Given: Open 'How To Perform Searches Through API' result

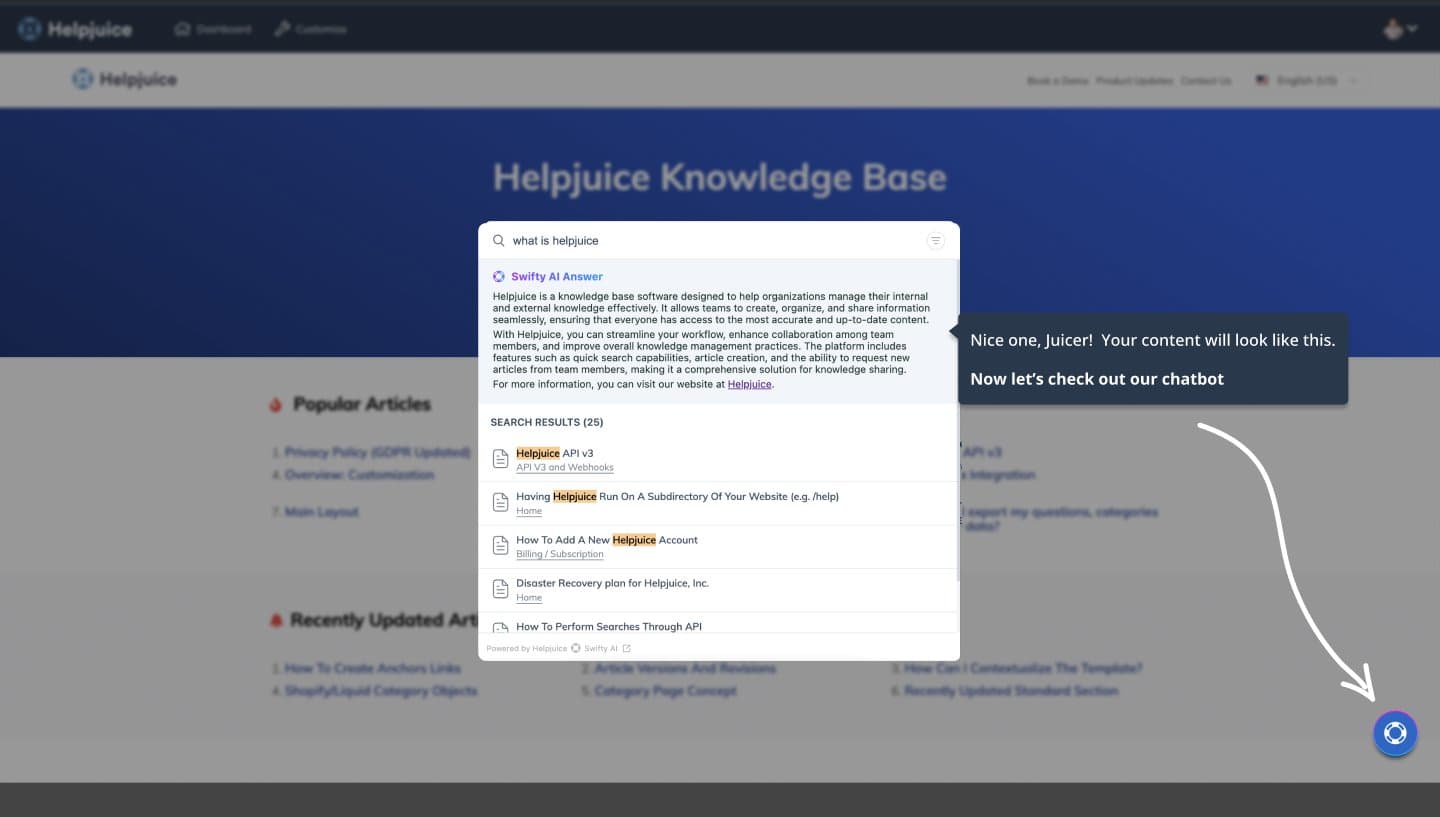Looking at the screenshot, I should [x=609, y=627].
